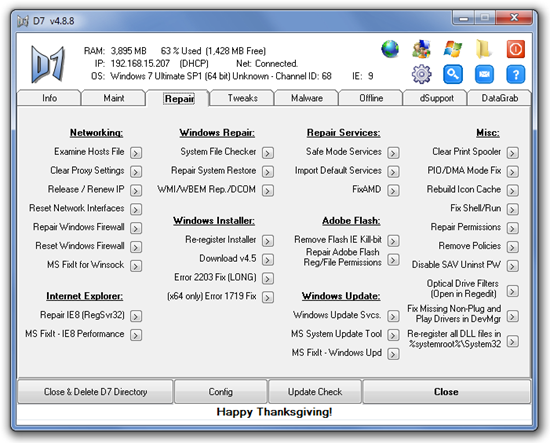Screen dimensions: 550x443
Task: Run Disable SAV Uninst PW arrow
Action: [x=512, y=266]
